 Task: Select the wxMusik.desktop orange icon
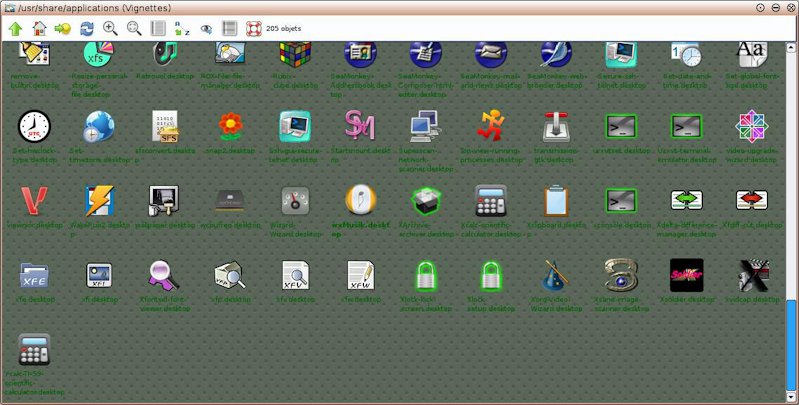tap(360, 200)
